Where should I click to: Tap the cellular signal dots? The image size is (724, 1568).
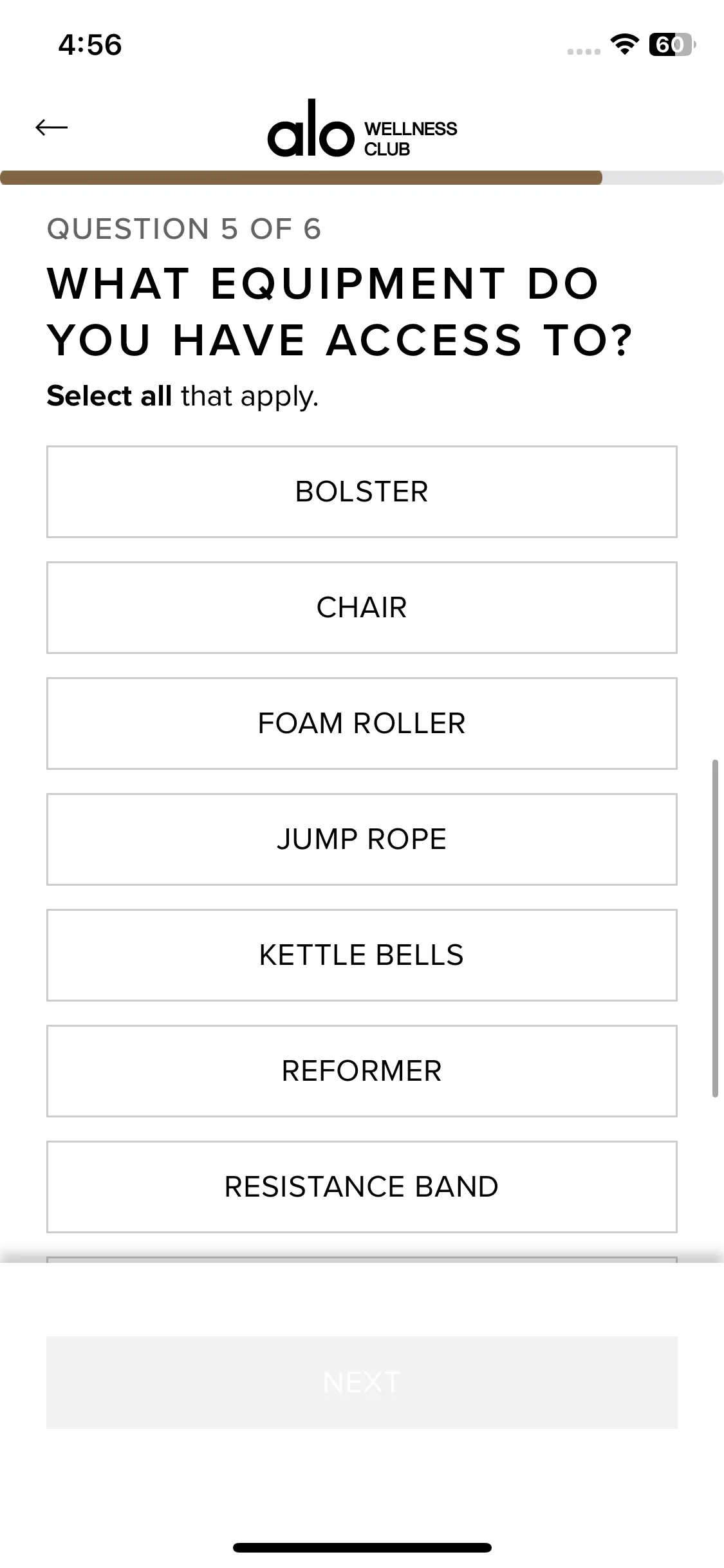[584, 51]
